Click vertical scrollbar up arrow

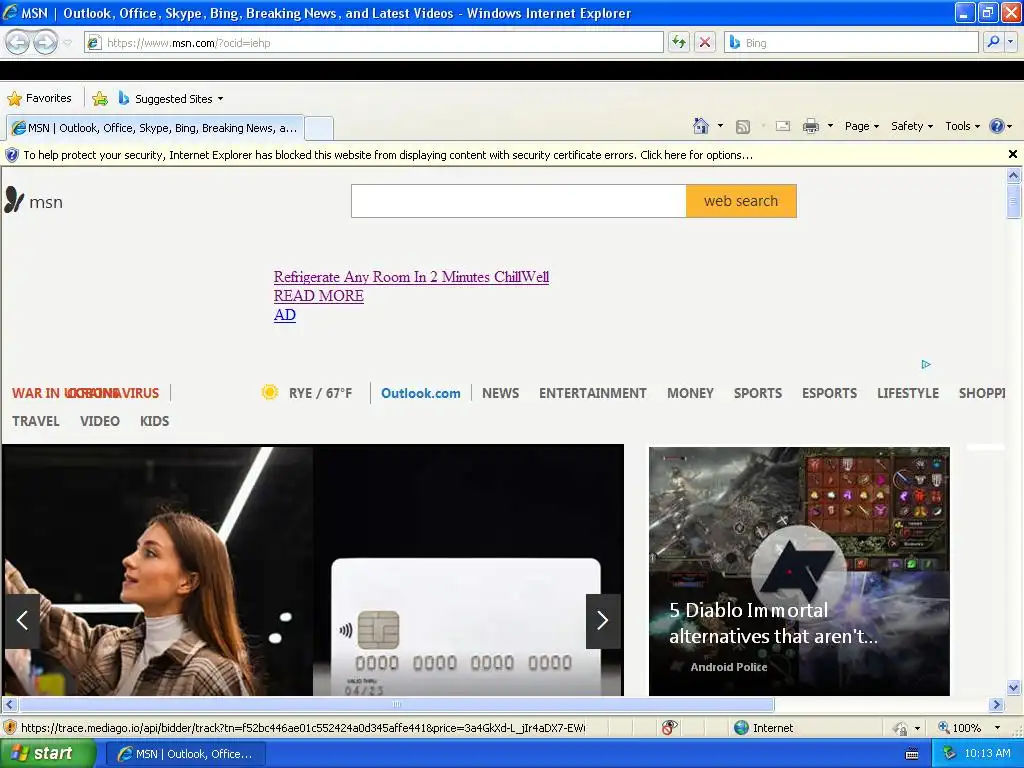coord(1014,175)
